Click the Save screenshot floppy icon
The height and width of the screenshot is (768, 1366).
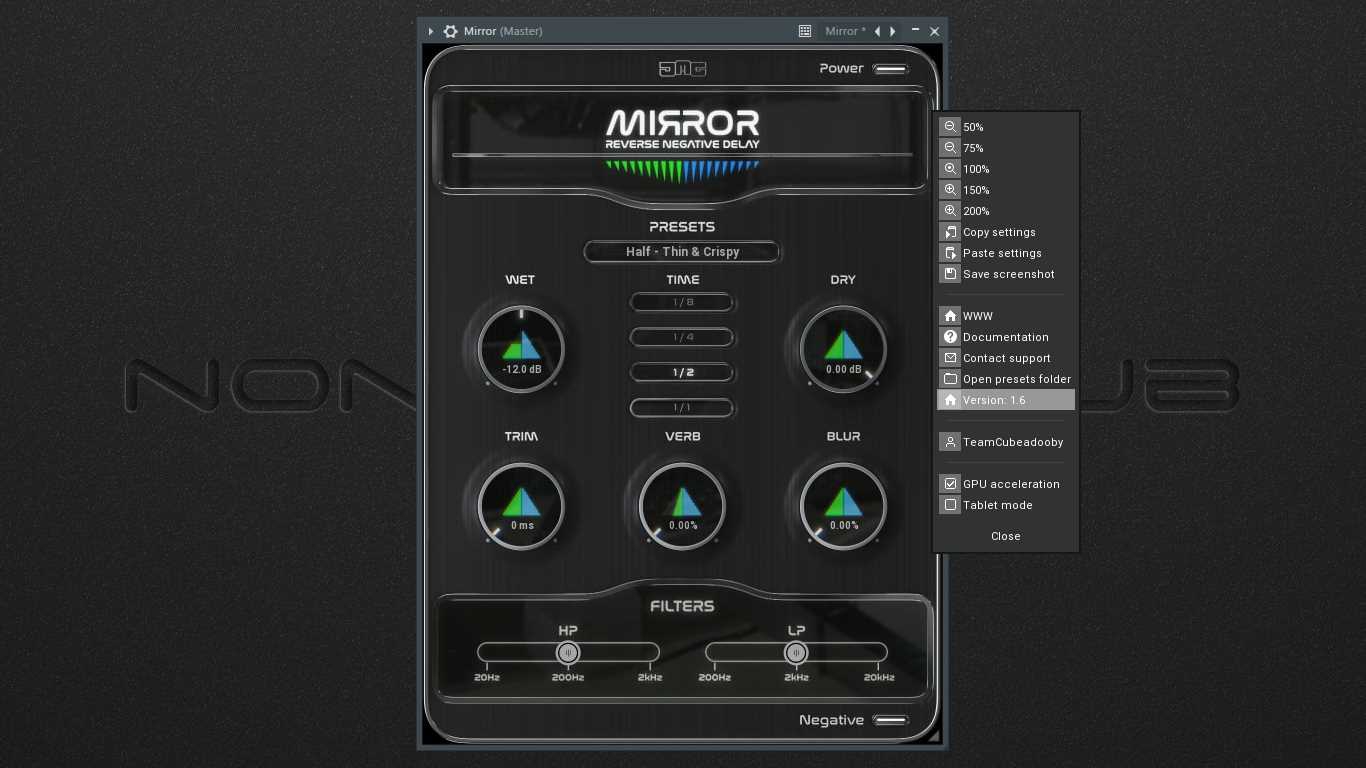click(x=950, y=274)
